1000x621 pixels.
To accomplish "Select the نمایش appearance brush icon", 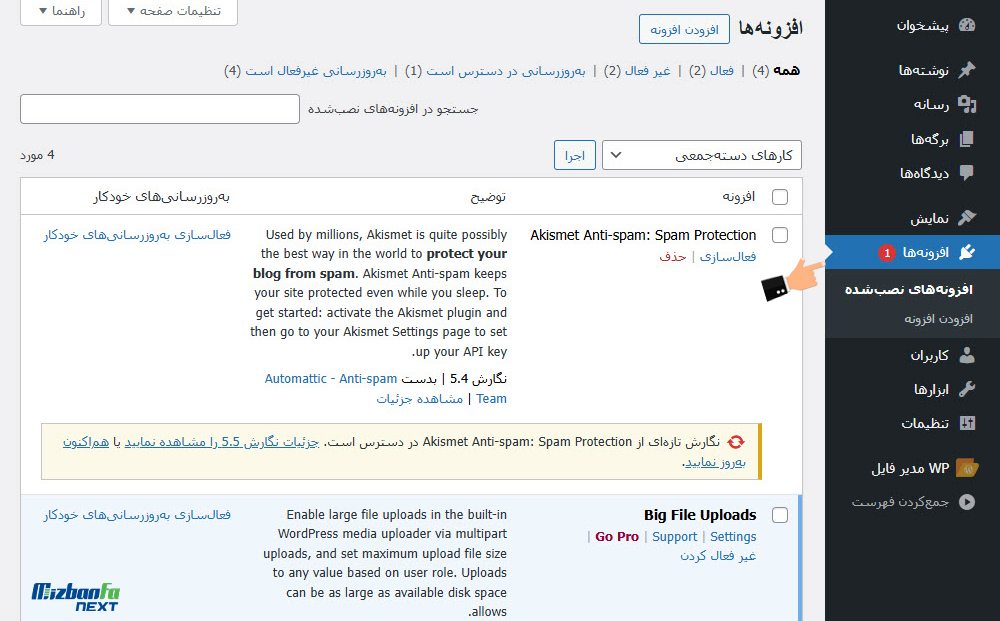I will click(966, 218).
